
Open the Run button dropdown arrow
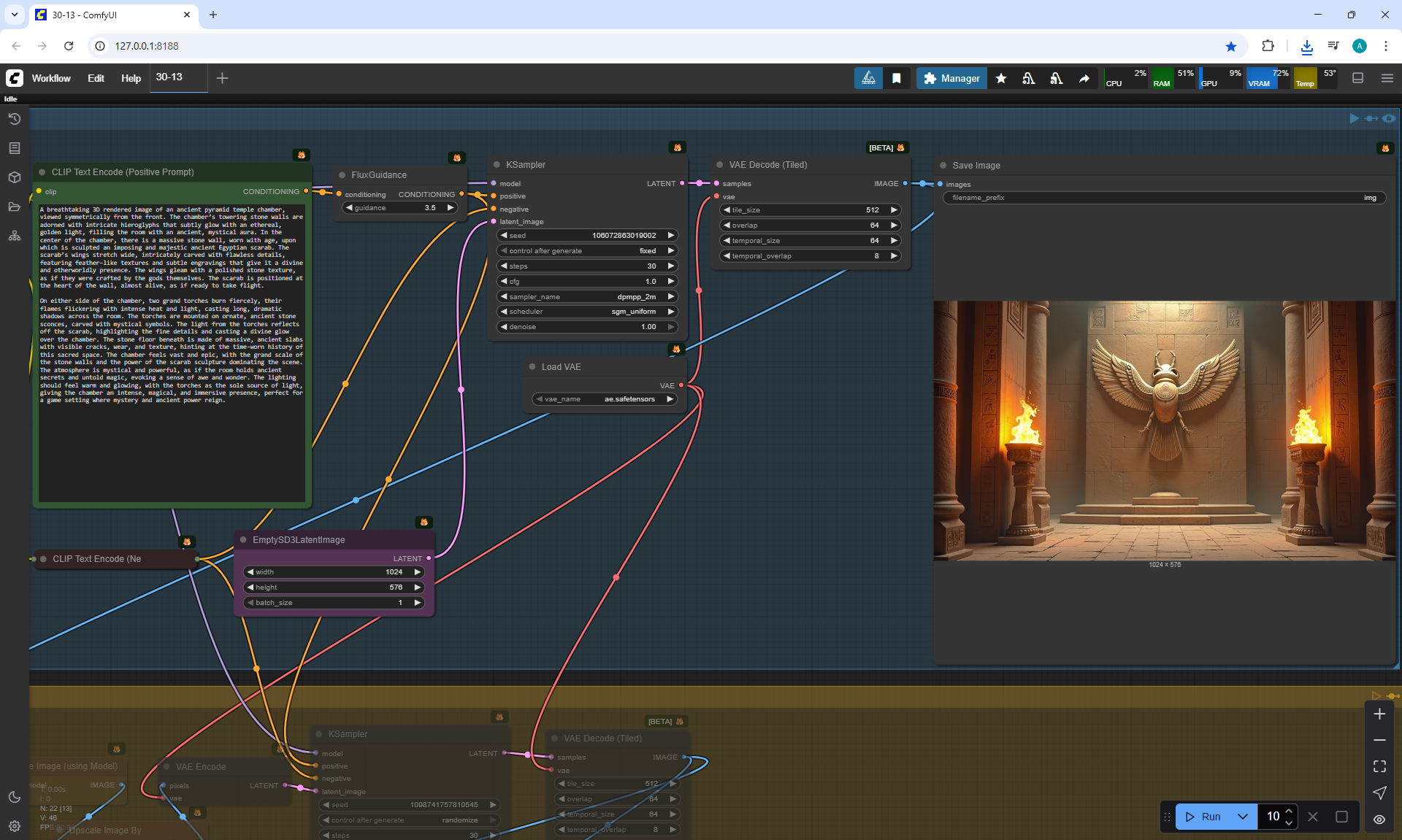point(1242,817)
